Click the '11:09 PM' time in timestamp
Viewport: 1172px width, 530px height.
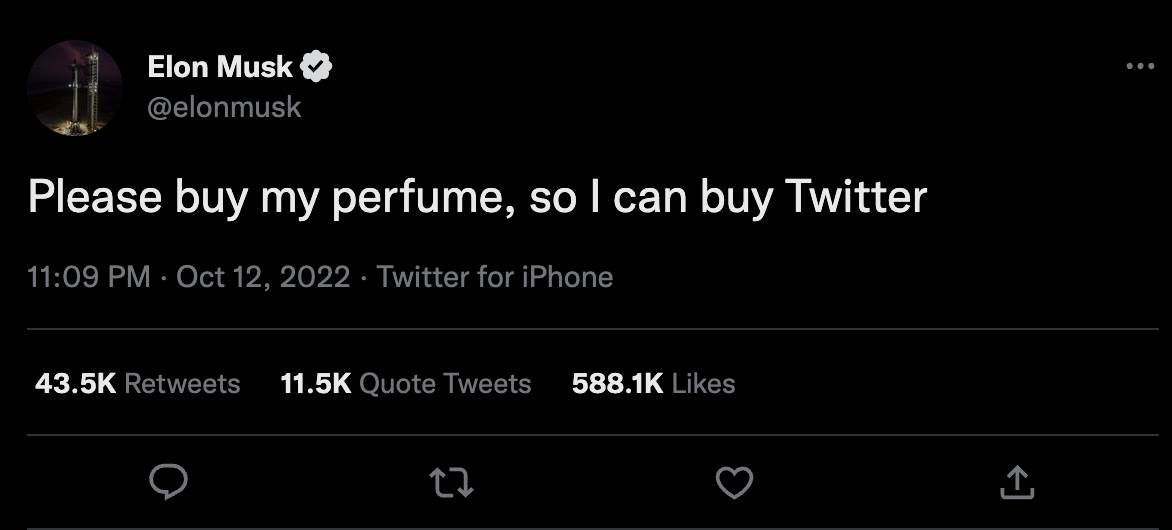pyautogui.click(x=89, y=276)
